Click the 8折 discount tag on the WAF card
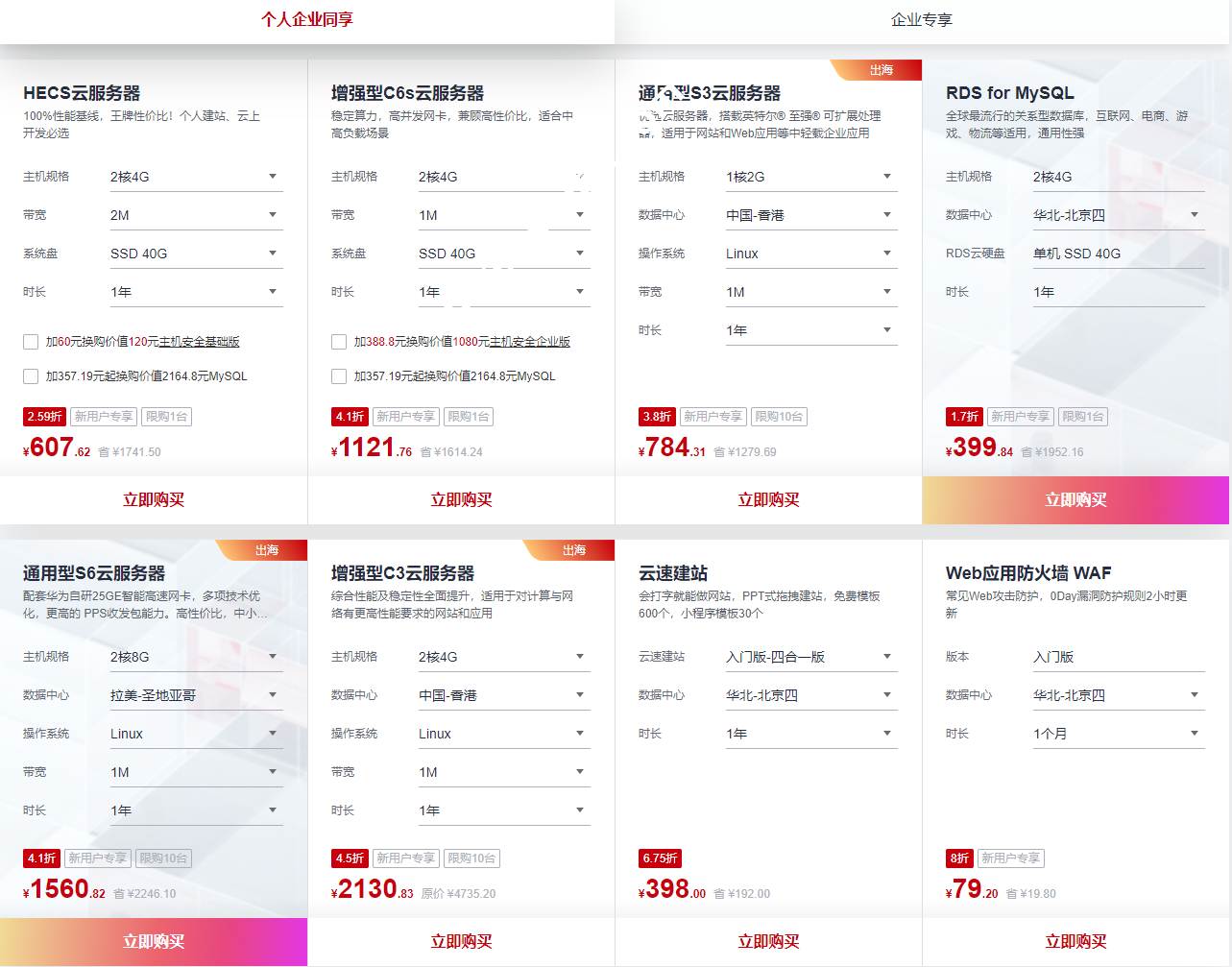1232x967 pixels. pos(959,858)
